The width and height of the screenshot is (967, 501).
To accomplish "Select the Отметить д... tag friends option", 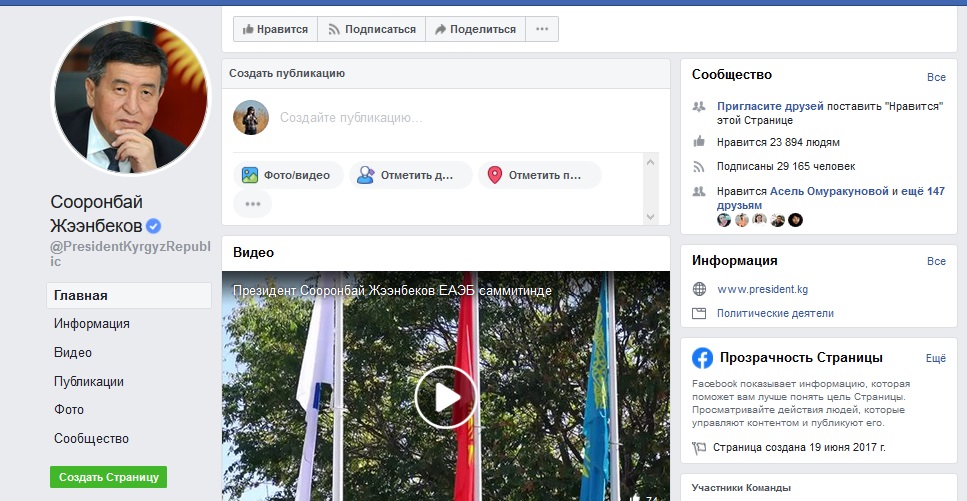I will point(411,175).
